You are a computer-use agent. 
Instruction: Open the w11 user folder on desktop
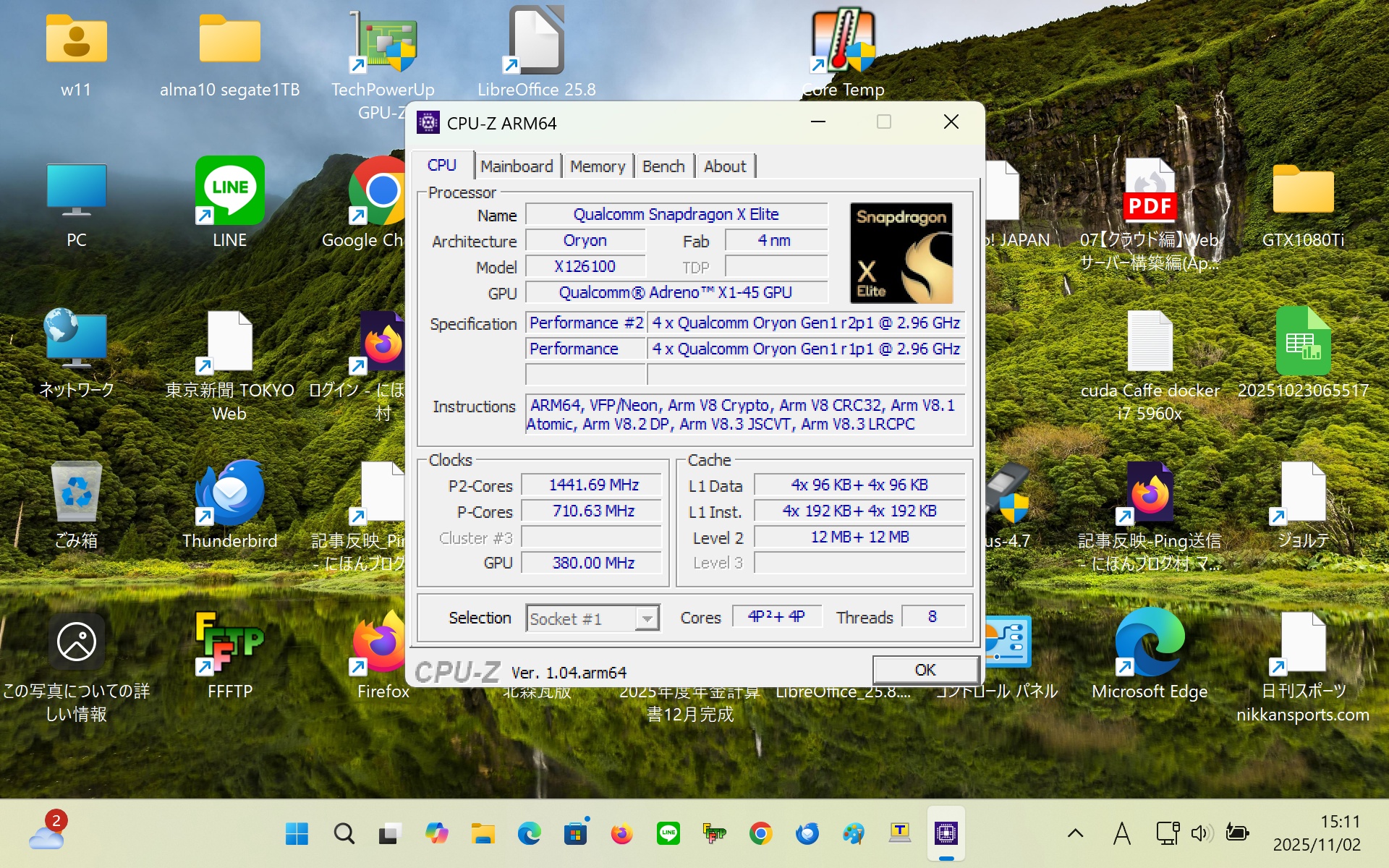pyautogui.click(x=76, y=56)
